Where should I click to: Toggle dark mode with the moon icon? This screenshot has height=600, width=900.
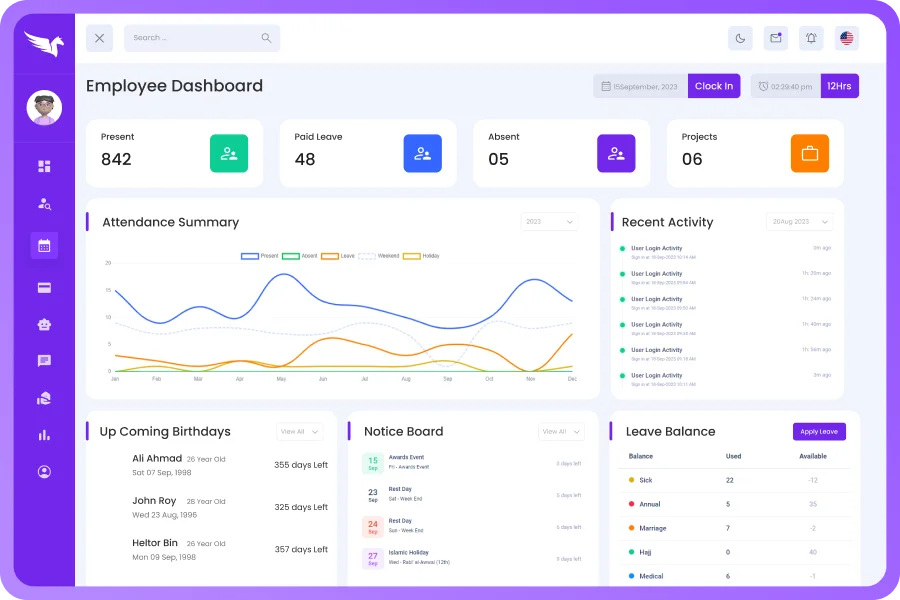coord(740,38)
